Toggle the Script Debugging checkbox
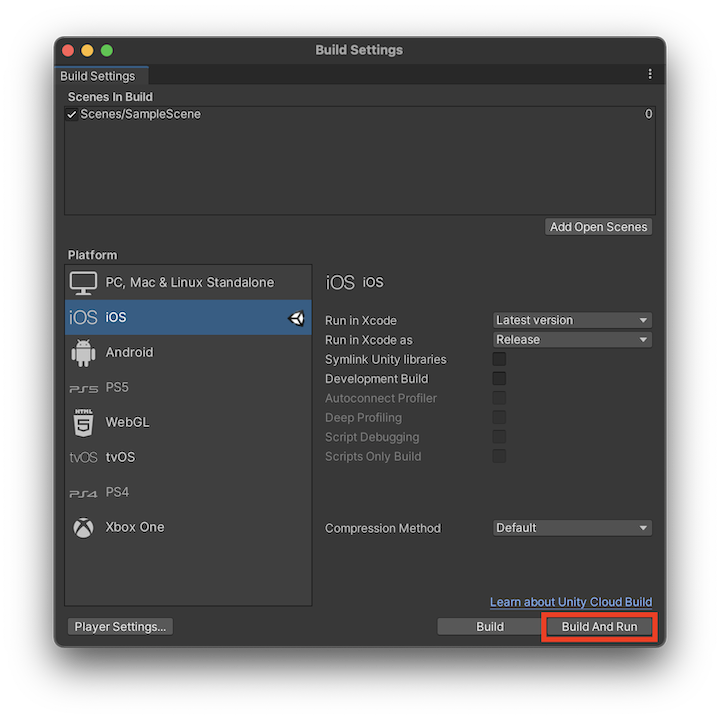 499,437
